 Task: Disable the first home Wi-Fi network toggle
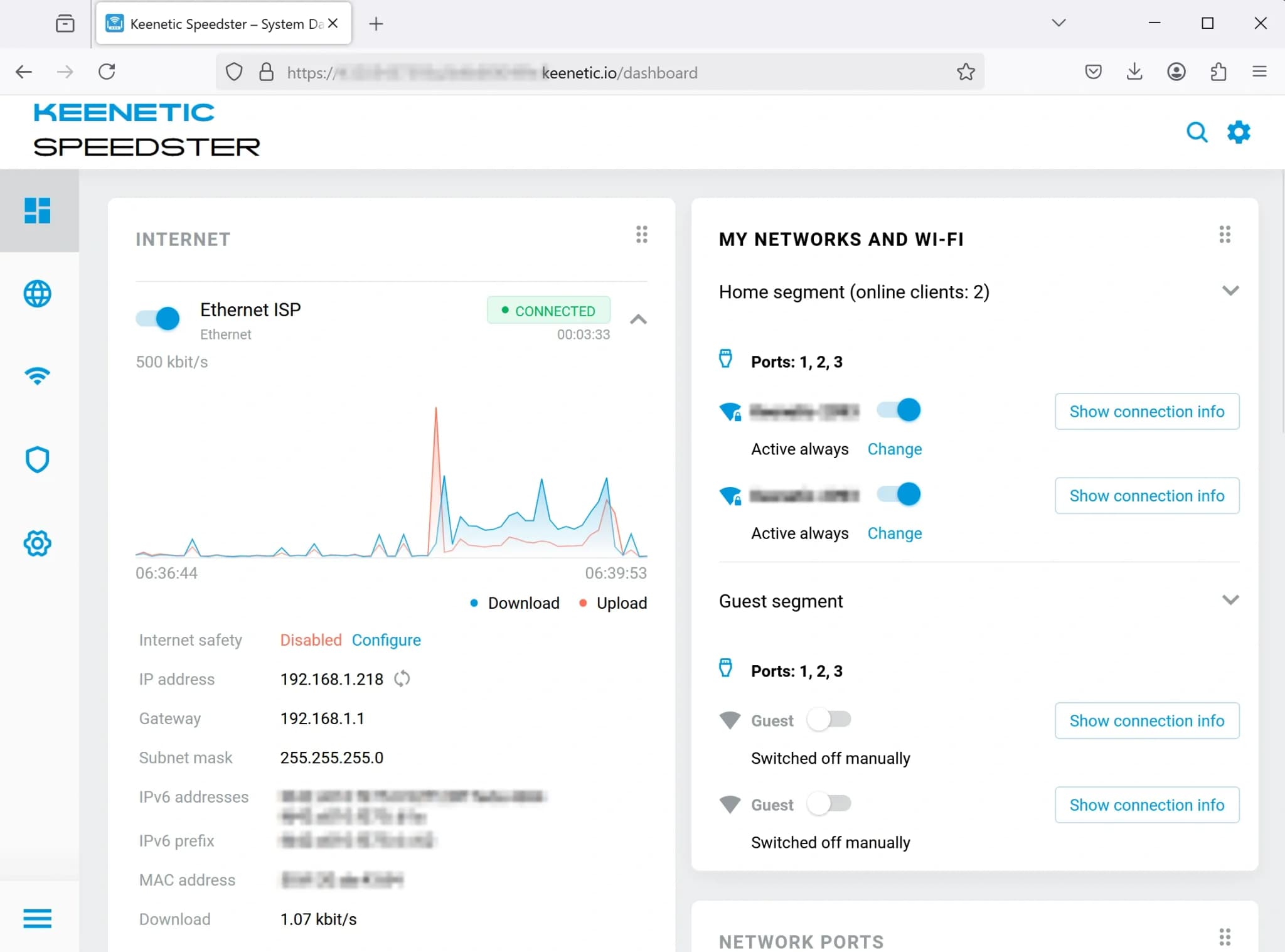point(899,410)
